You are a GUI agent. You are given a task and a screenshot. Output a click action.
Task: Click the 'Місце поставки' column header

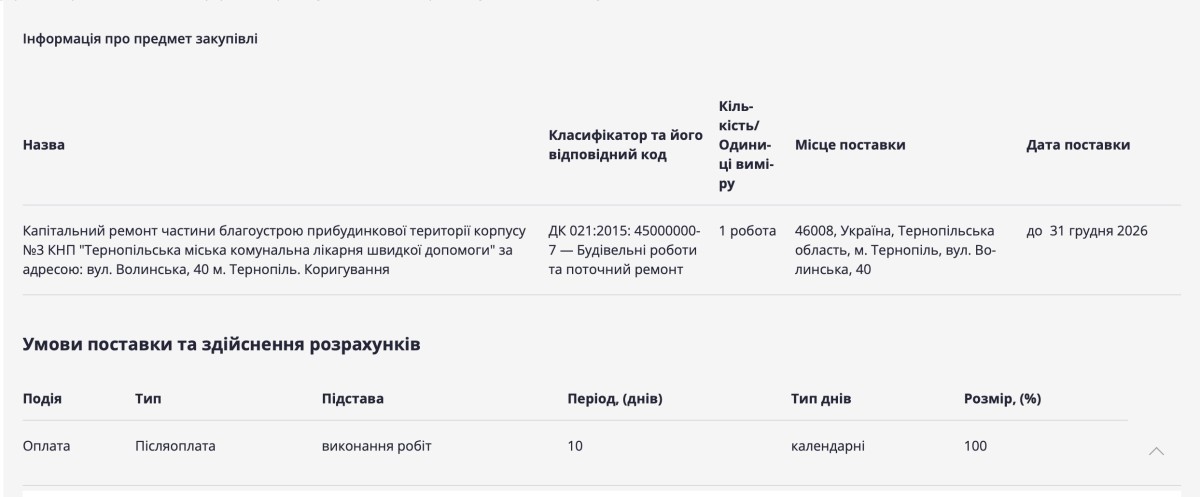850,146
